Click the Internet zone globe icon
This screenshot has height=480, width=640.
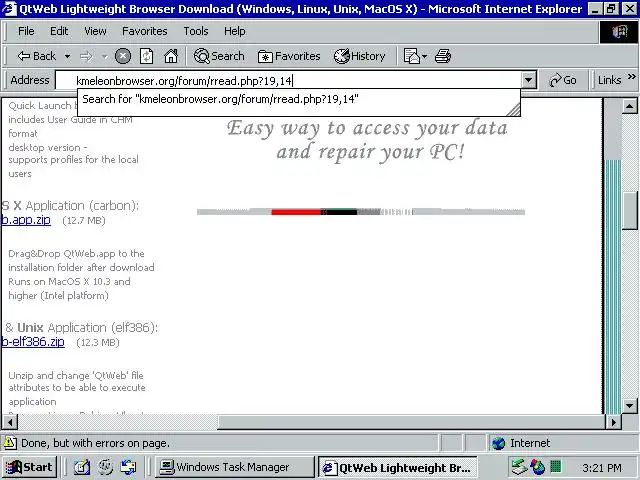pos(498,443)
